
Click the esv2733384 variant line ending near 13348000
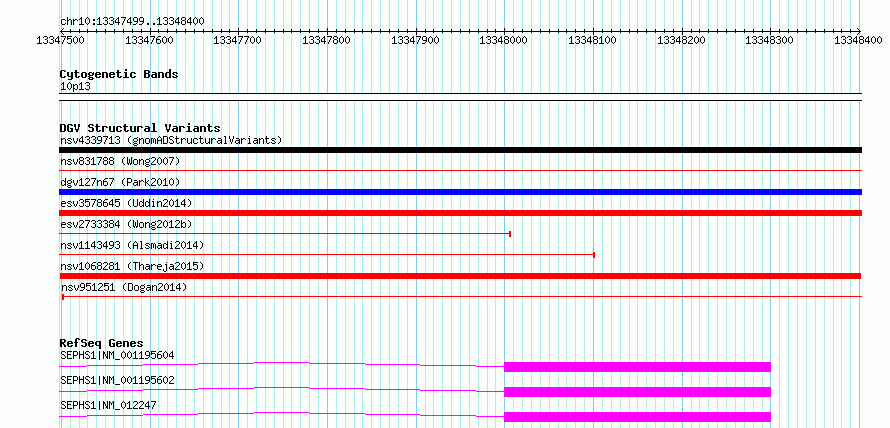[285, 233]
